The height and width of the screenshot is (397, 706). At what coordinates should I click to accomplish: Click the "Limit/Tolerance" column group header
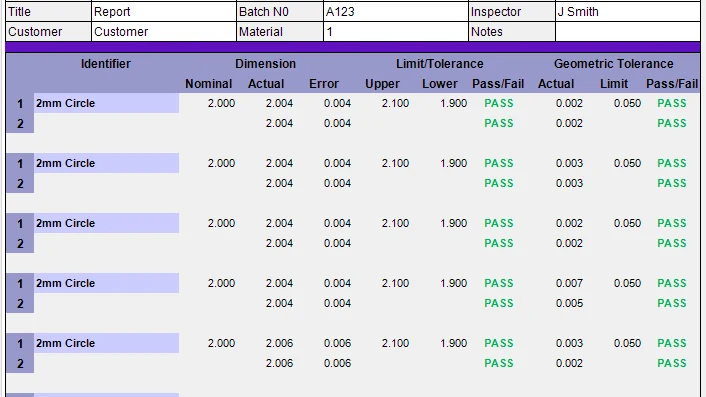[439, 64]
